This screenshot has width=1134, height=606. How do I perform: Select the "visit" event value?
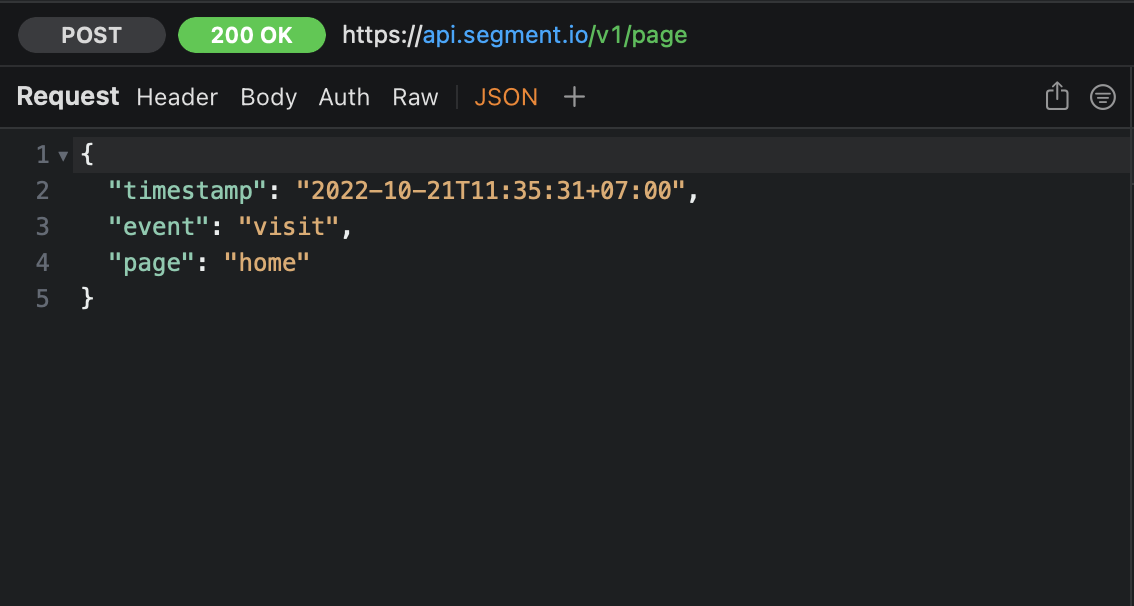pyautogui.click(x=290, y=226)
